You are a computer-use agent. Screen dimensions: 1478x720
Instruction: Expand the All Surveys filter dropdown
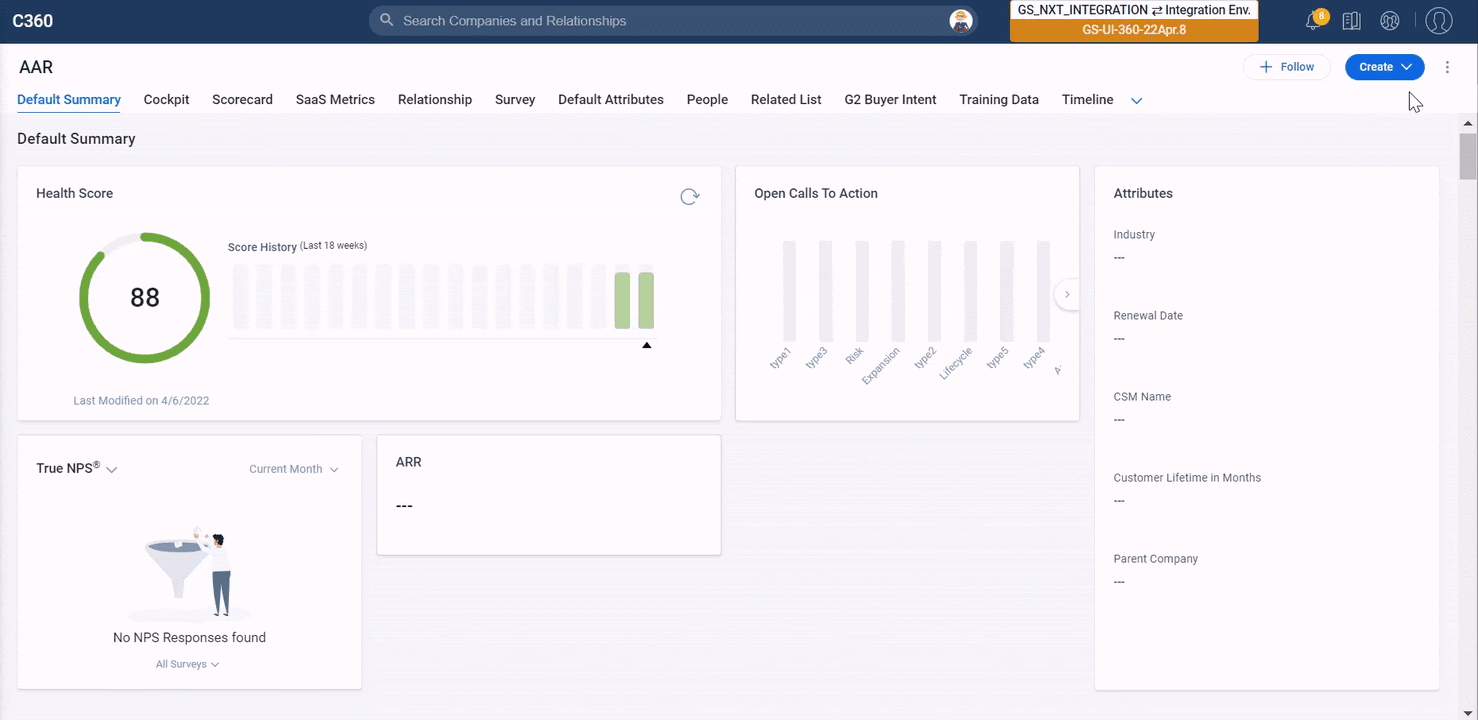(187, 664)
